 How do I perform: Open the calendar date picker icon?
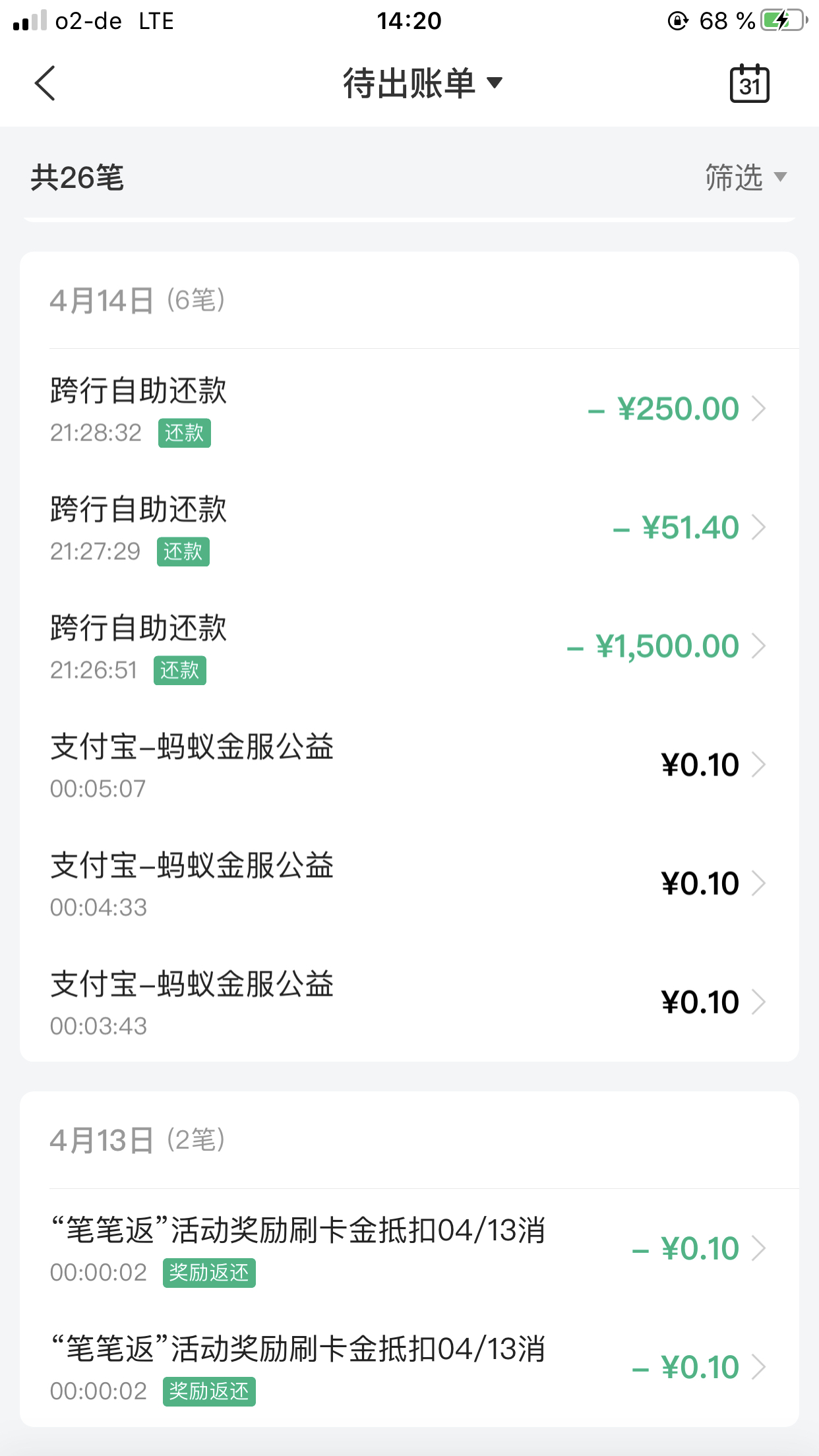[749, 84]
